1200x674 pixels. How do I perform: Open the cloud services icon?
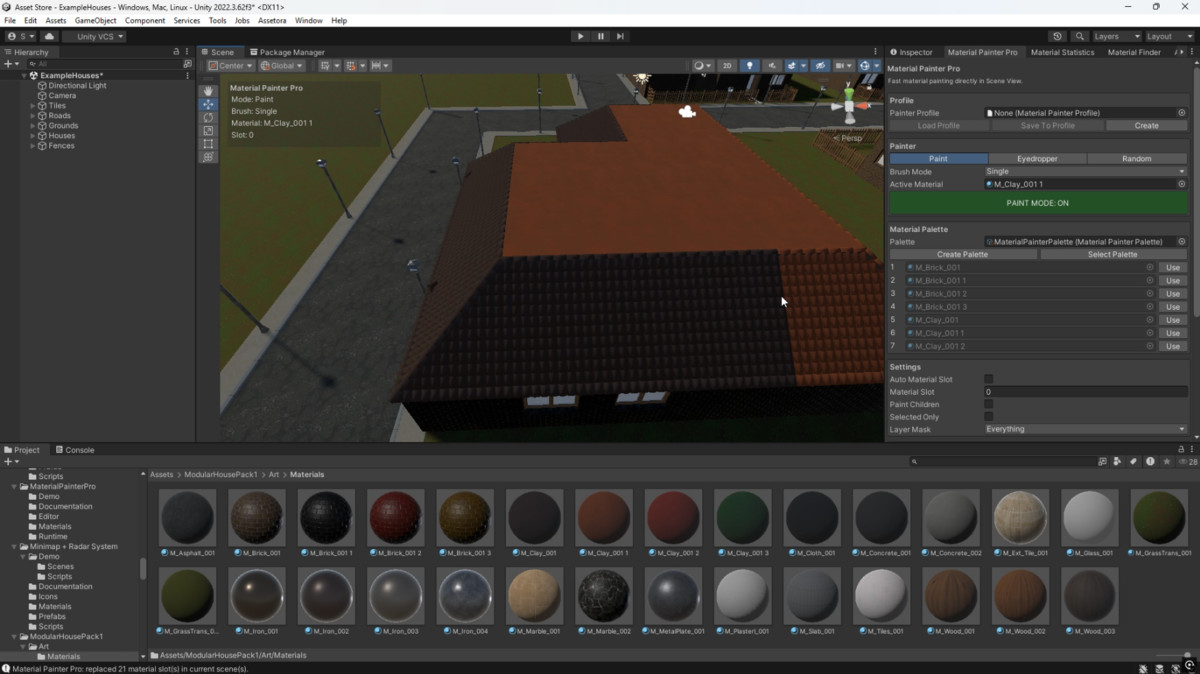49,36
